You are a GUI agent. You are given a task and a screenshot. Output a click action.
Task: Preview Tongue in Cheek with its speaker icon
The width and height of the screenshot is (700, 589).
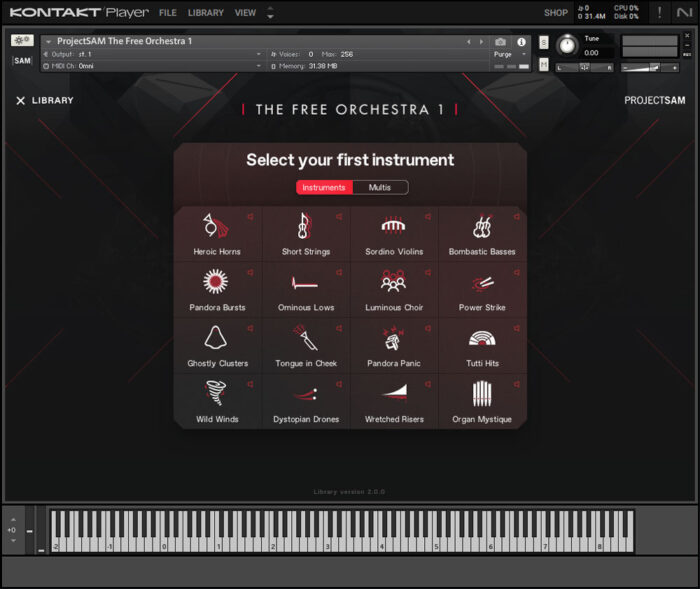[x=339, y=328]
